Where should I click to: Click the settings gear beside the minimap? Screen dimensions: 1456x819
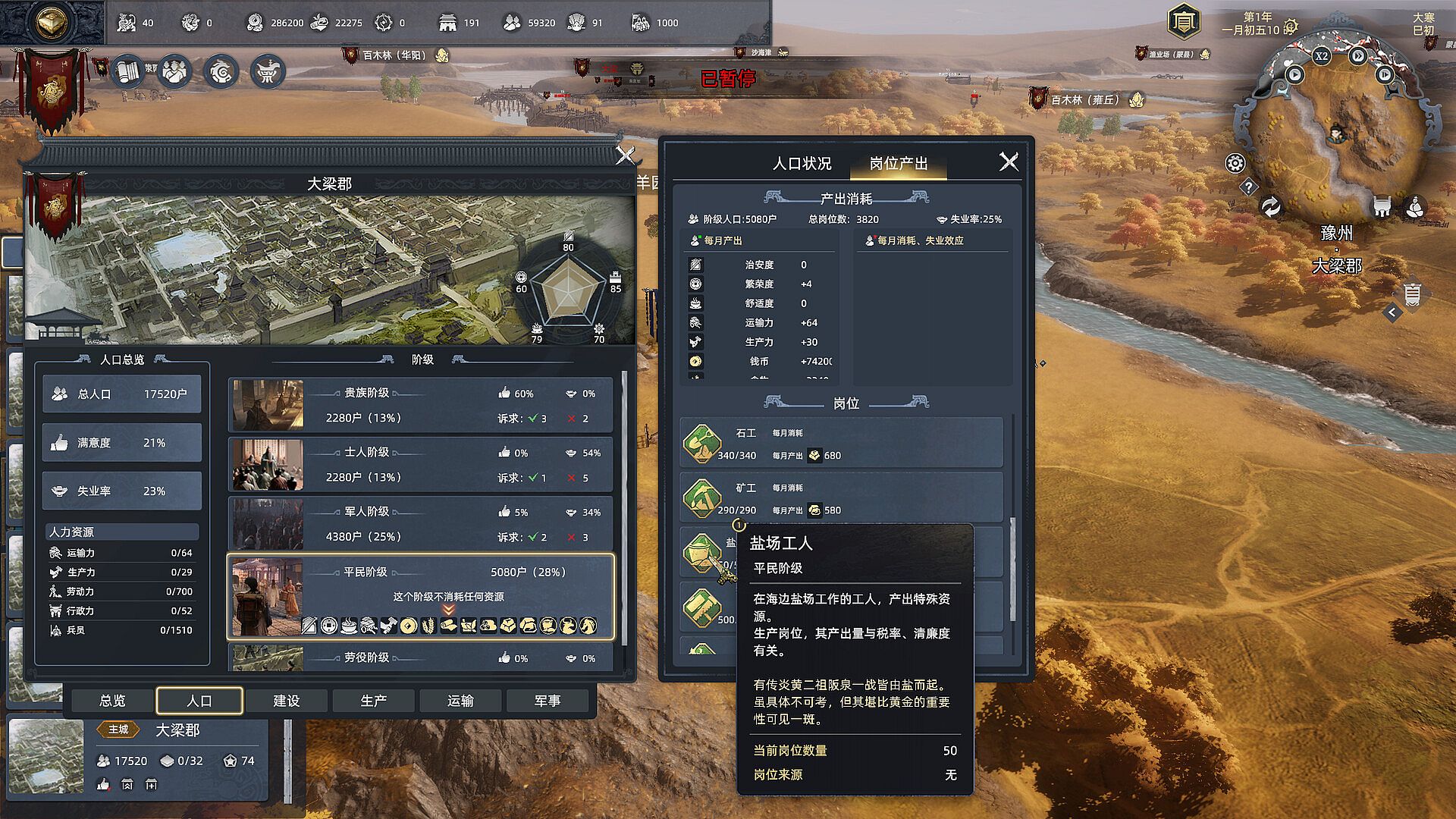click(x=1235, y=163)
